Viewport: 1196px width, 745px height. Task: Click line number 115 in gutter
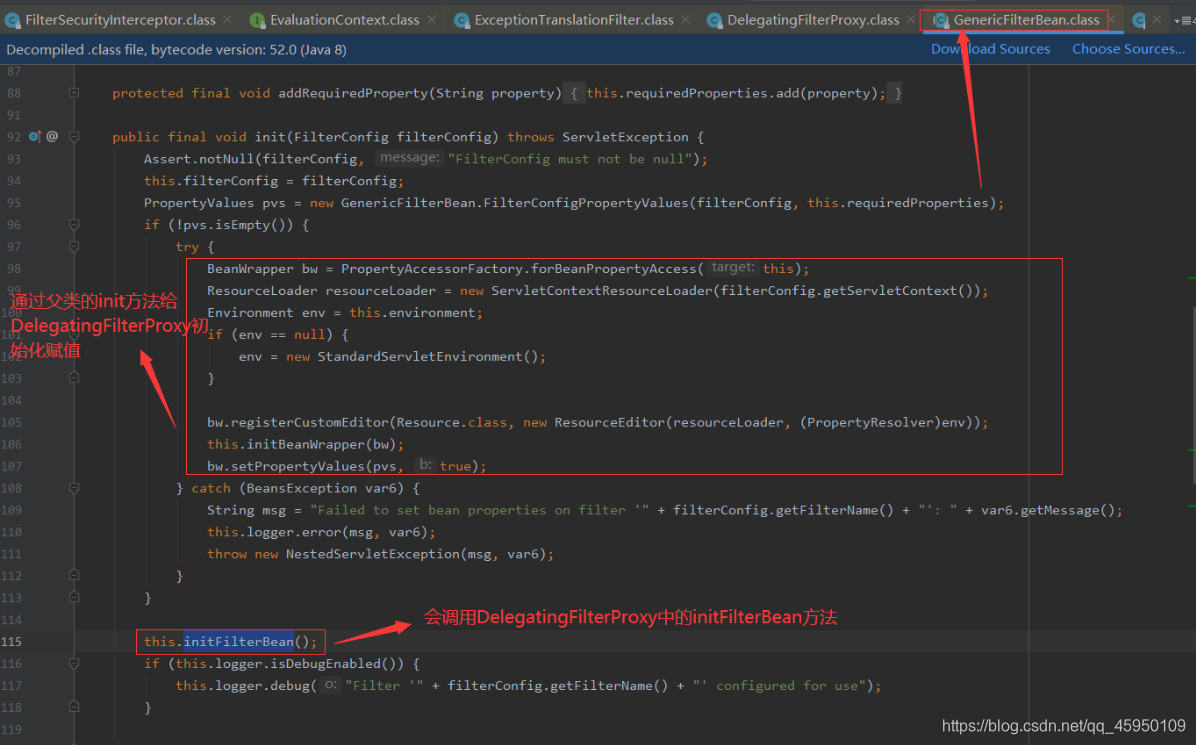[x=11, y=642]
